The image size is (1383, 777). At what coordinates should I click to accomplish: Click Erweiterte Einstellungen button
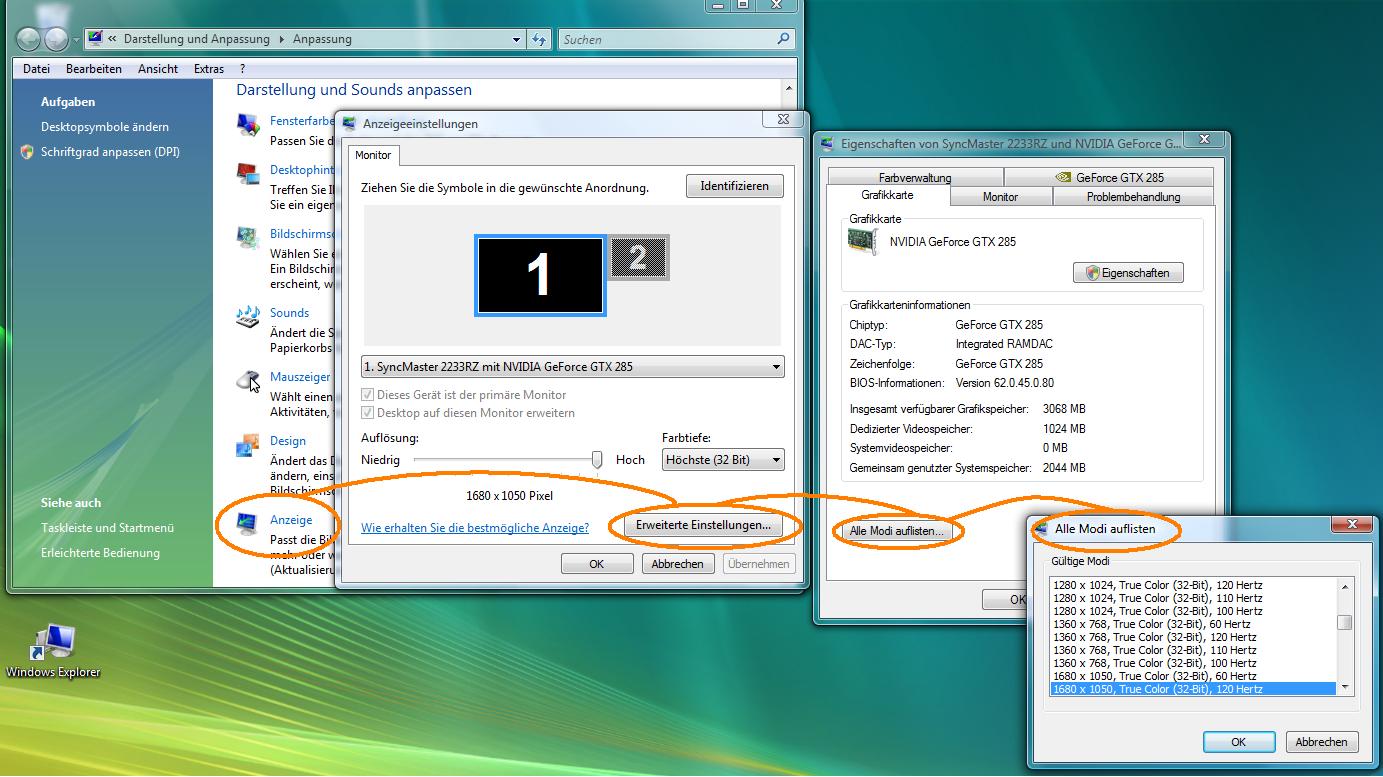point(704,524)
